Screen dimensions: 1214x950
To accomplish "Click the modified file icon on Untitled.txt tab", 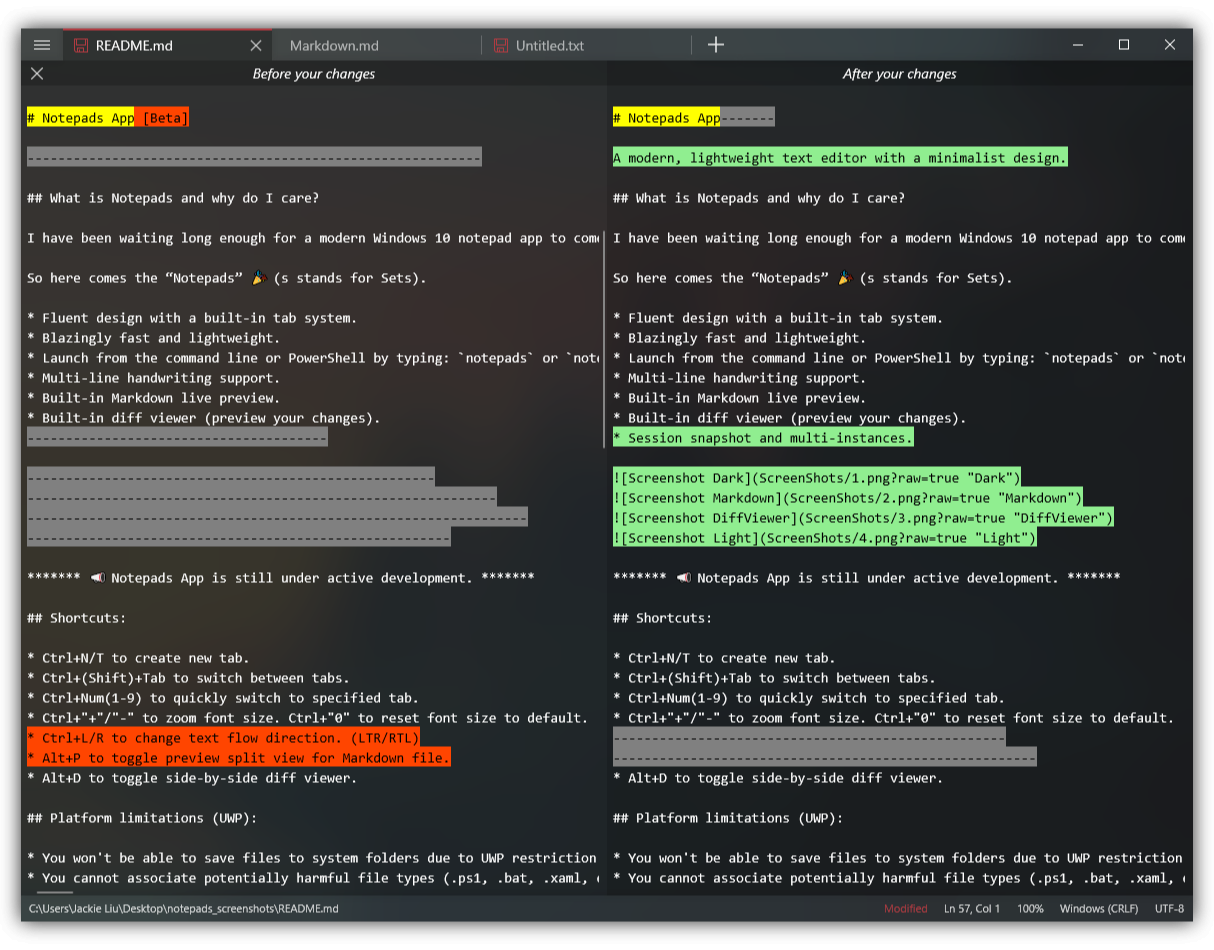I will 501,46.
